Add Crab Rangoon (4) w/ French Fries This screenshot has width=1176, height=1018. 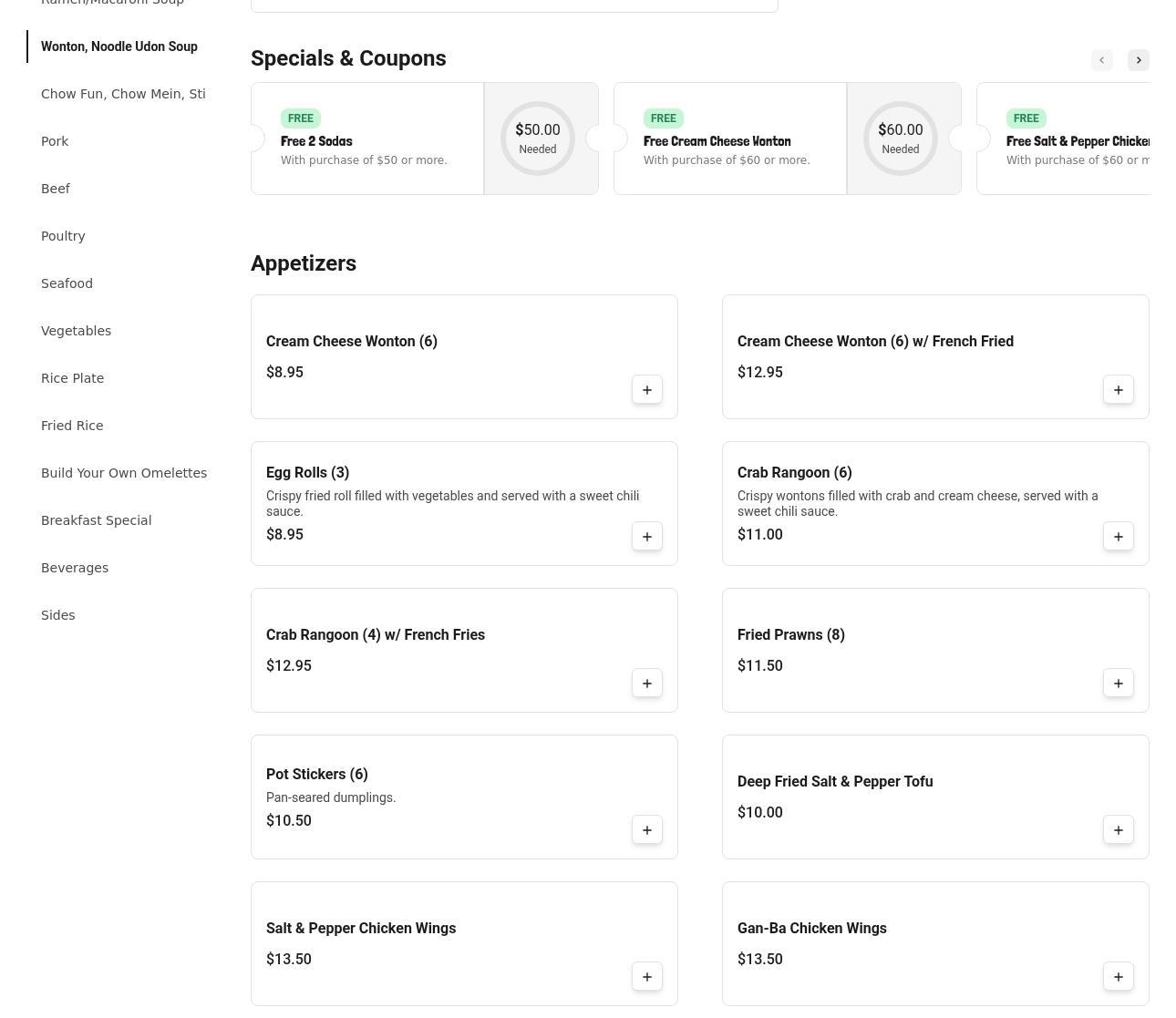[646, 684]
